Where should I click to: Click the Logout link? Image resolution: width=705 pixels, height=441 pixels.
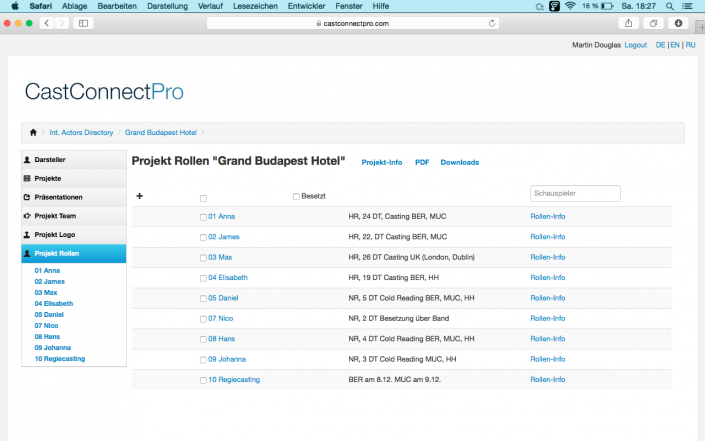(x=635, y=45)
